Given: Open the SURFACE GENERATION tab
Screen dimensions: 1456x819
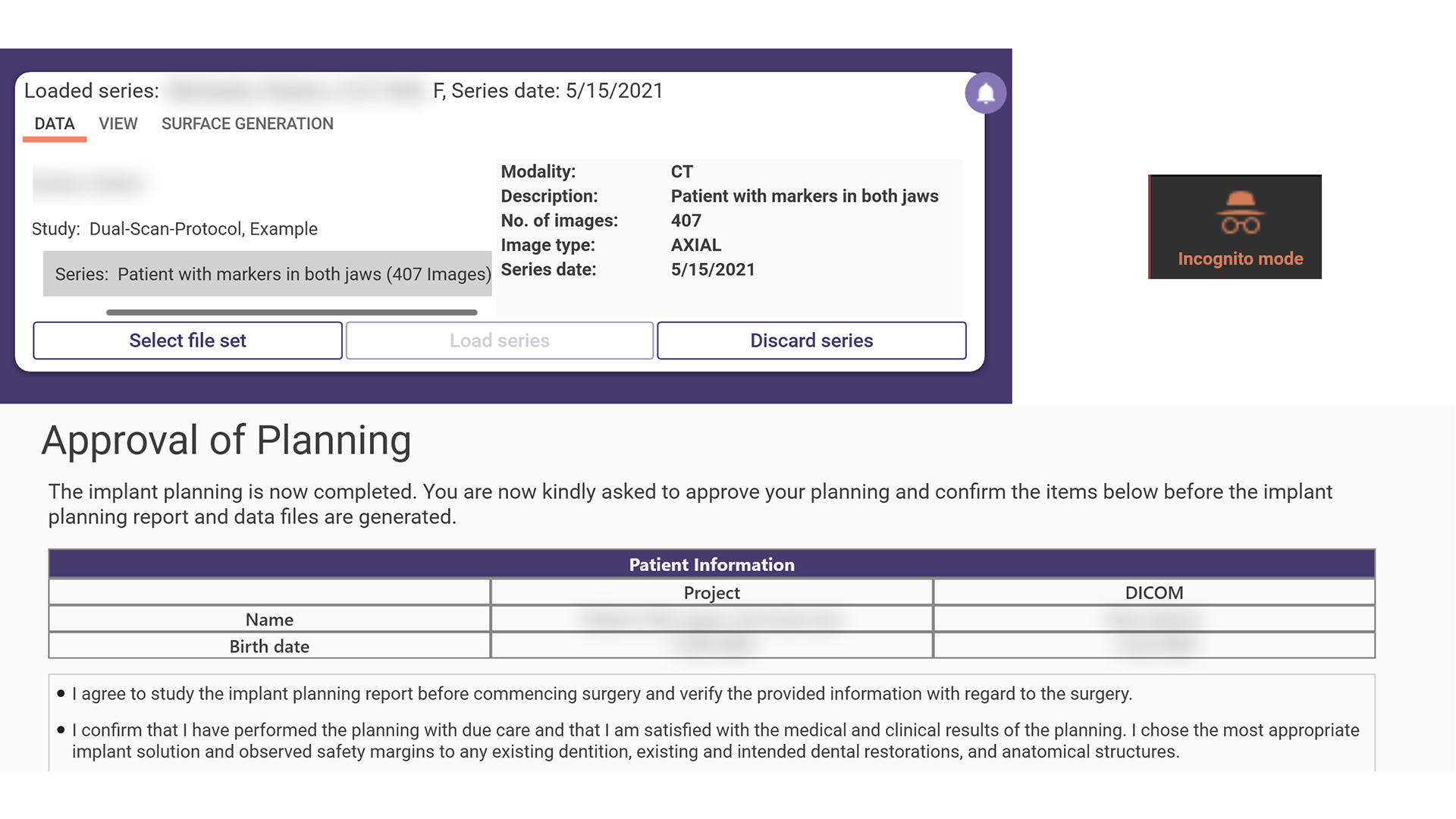Looking at the screenshot, I should [247, 124].
